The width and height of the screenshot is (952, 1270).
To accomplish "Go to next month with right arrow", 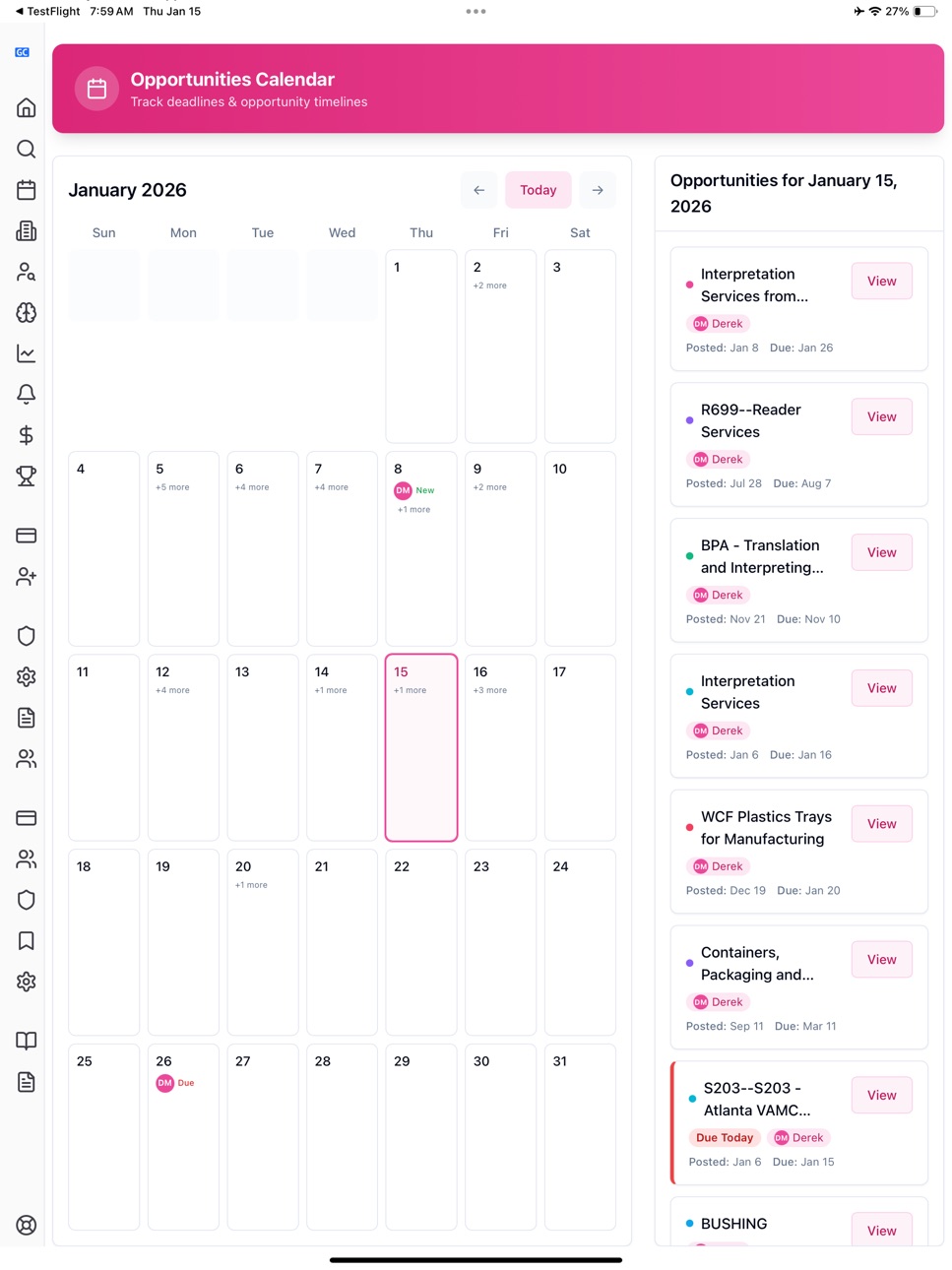I will 598,190.
